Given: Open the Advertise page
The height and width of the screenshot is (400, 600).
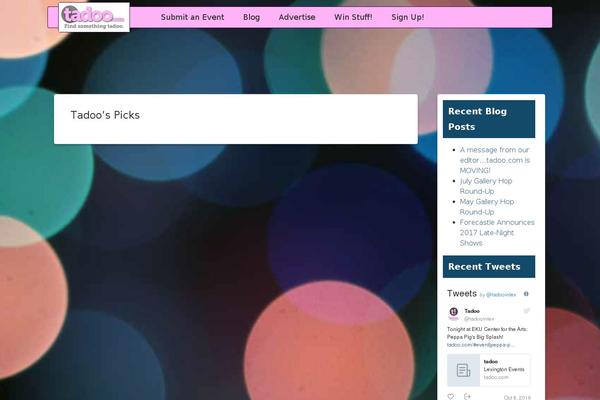Looking at the screenshot, I should (297, 17).
